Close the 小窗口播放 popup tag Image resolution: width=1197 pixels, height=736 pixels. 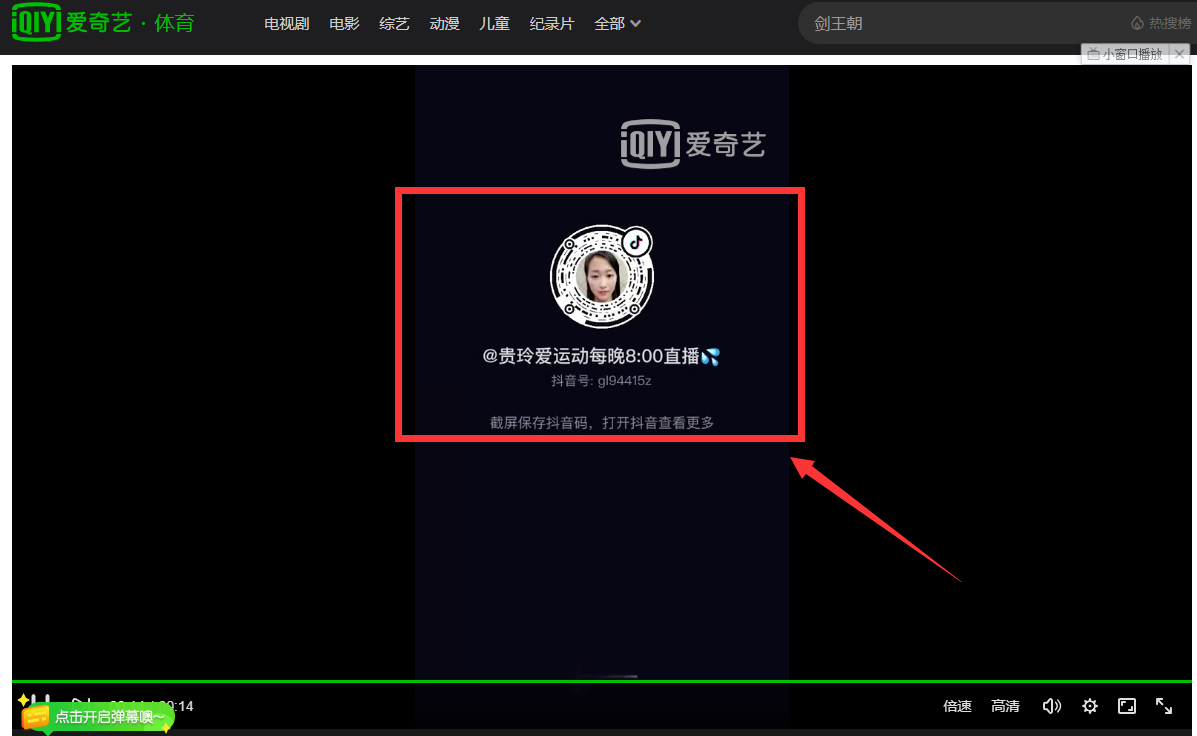(1179, 54)
